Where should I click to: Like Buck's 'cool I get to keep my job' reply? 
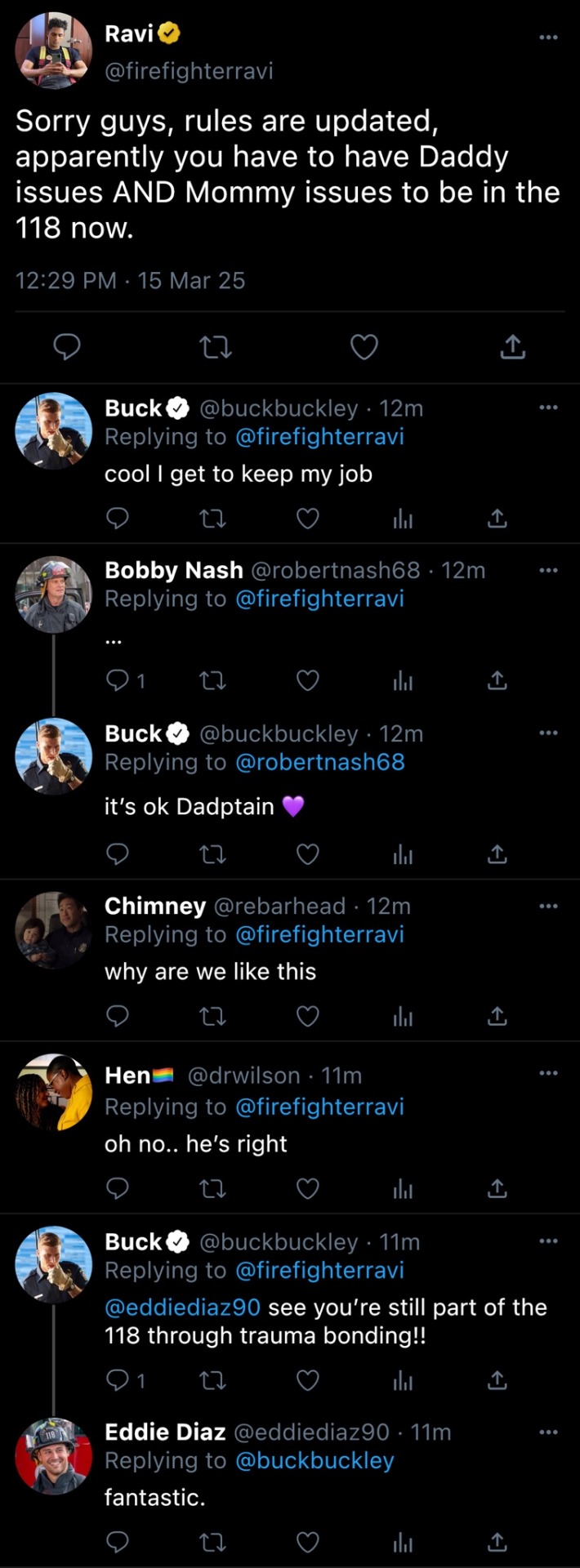[x=307, y=519]
